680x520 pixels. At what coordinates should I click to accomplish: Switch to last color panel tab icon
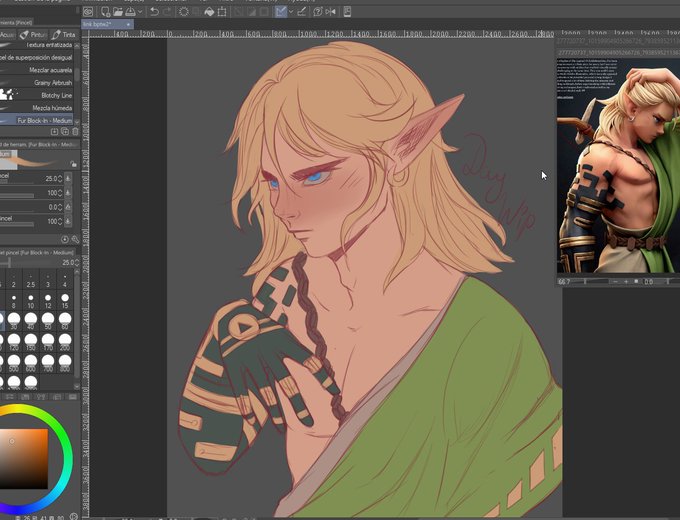coord(72,397)
